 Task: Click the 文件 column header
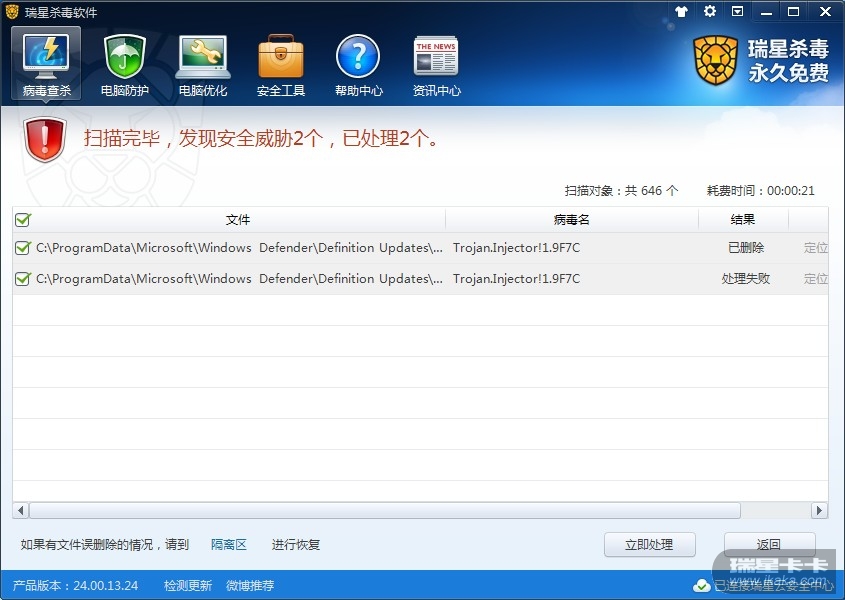[x=238, y=219]
